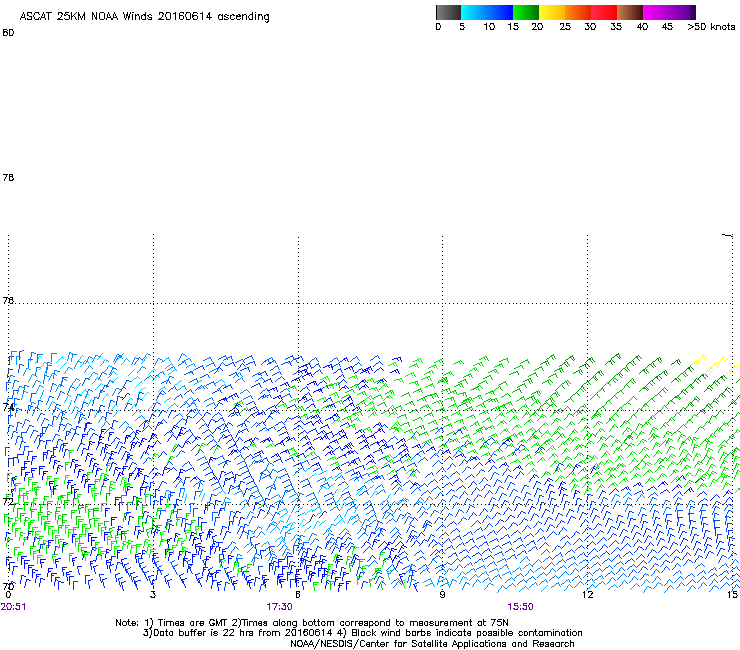This screenshot has width=740, height=650.
Task: Click the longitude axis label "3"
Action: tap(153, 594)
